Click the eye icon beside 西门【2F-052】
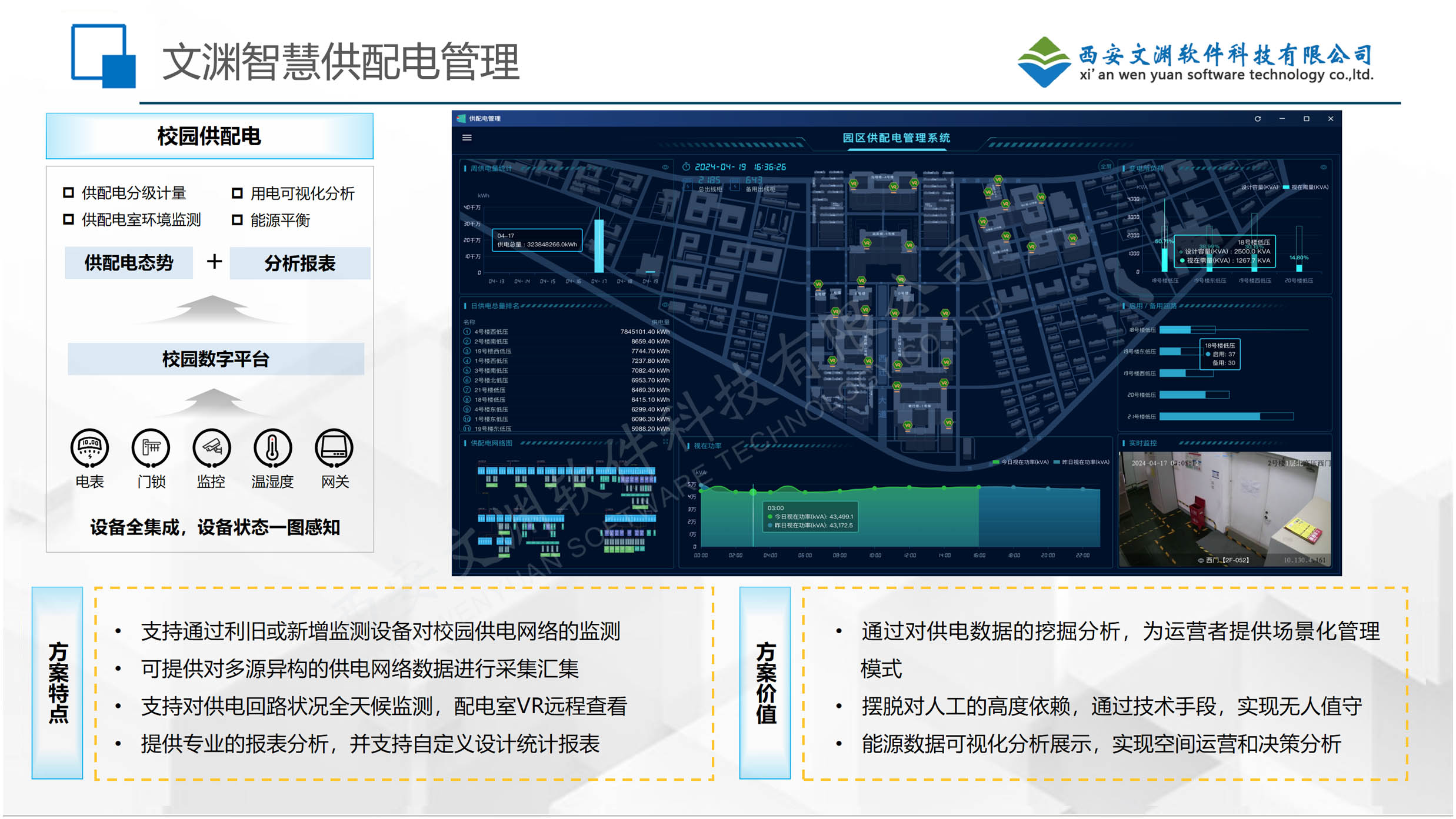1456x819 pixels. click(1201, 560)
